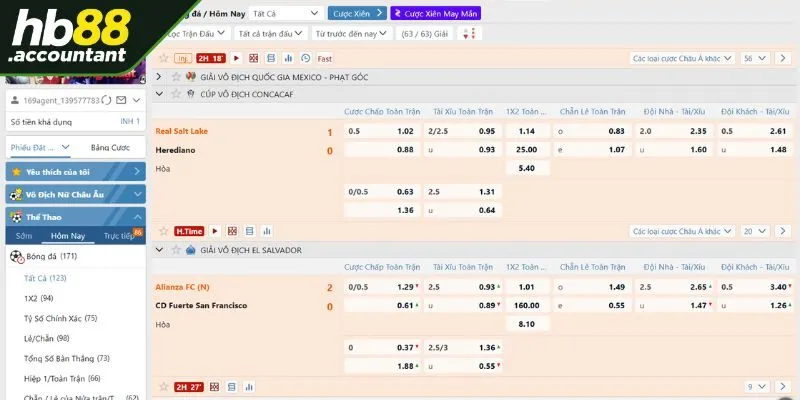Open Từ trước đến nay dropdown
800x400 pixels.
click(352, 34)
